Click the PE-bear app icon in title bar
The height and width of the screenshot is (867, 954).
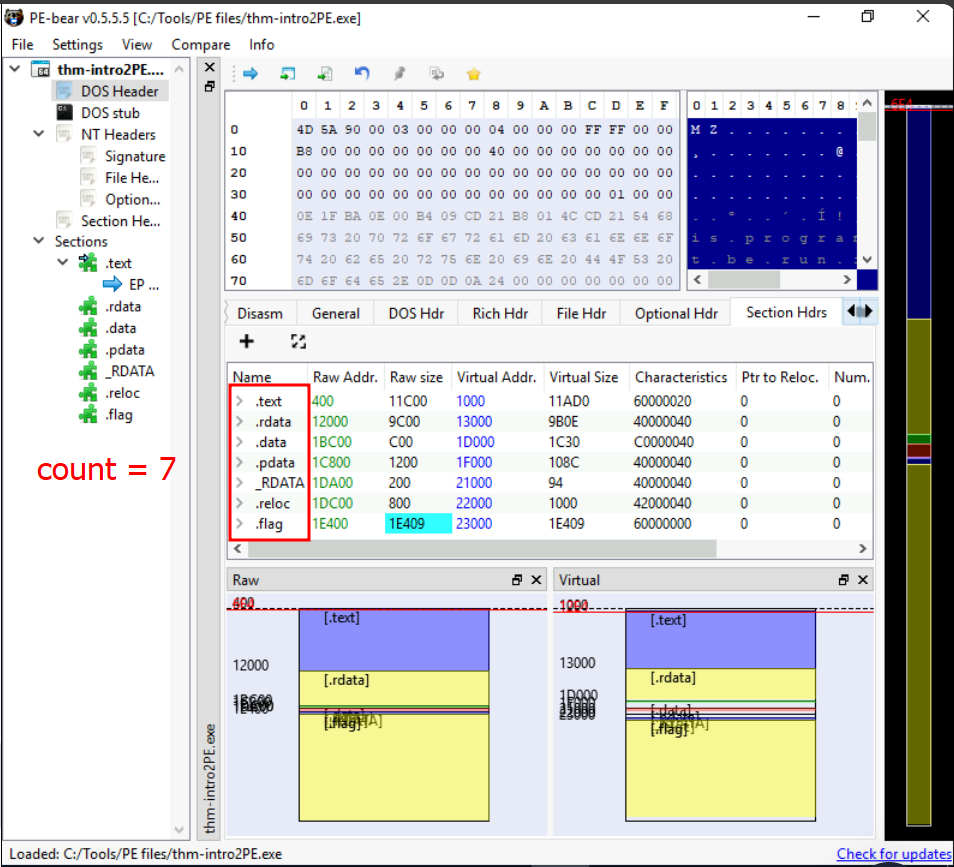point(13,18)
